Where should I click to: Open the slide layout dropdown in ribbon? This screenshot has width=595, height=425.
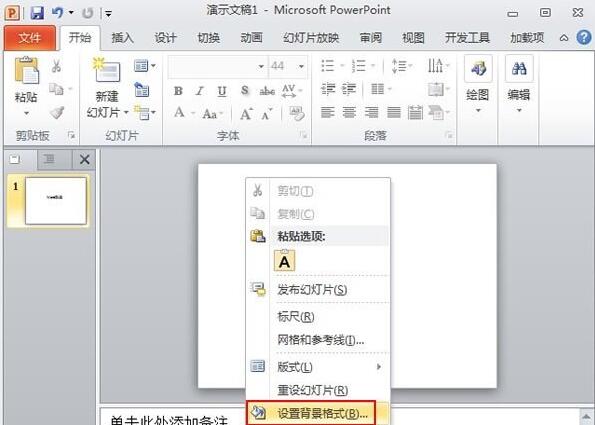coord(145,66)
